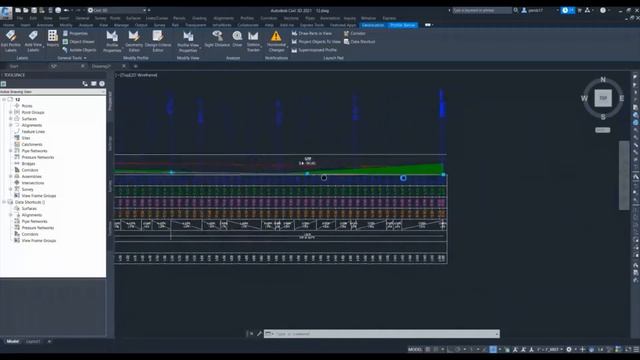Open Profile Properties
Viewport: 640px width, 360px height.
click(112, 41)
